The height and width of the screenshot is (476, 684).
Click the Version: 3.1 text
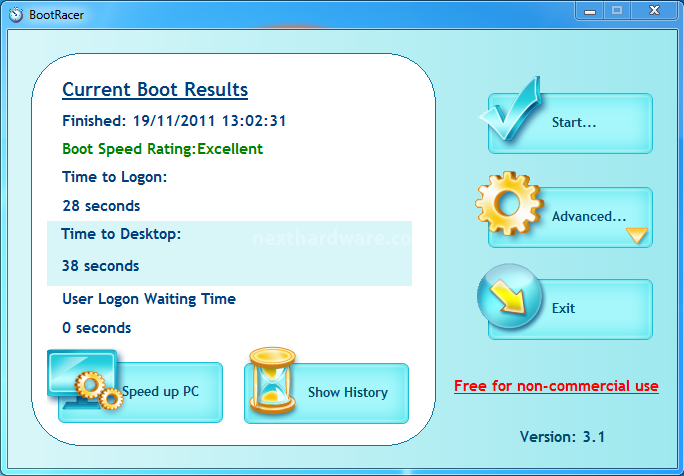click(562, 437)
